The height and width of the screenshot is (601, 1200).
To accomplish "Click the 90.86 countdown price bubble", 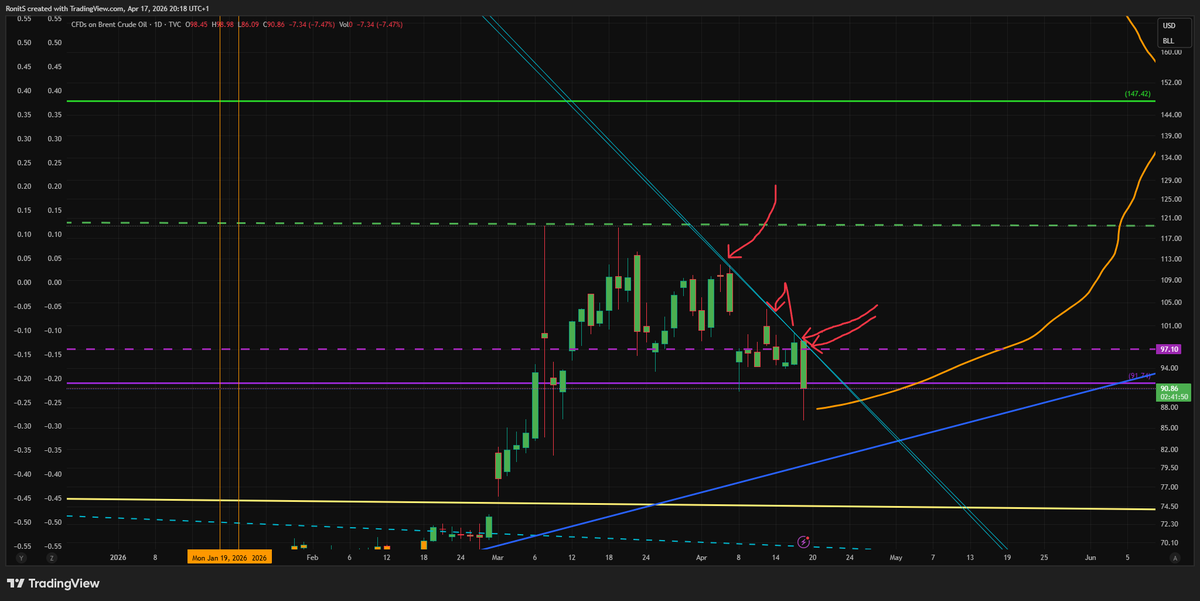I will 1171,391.
